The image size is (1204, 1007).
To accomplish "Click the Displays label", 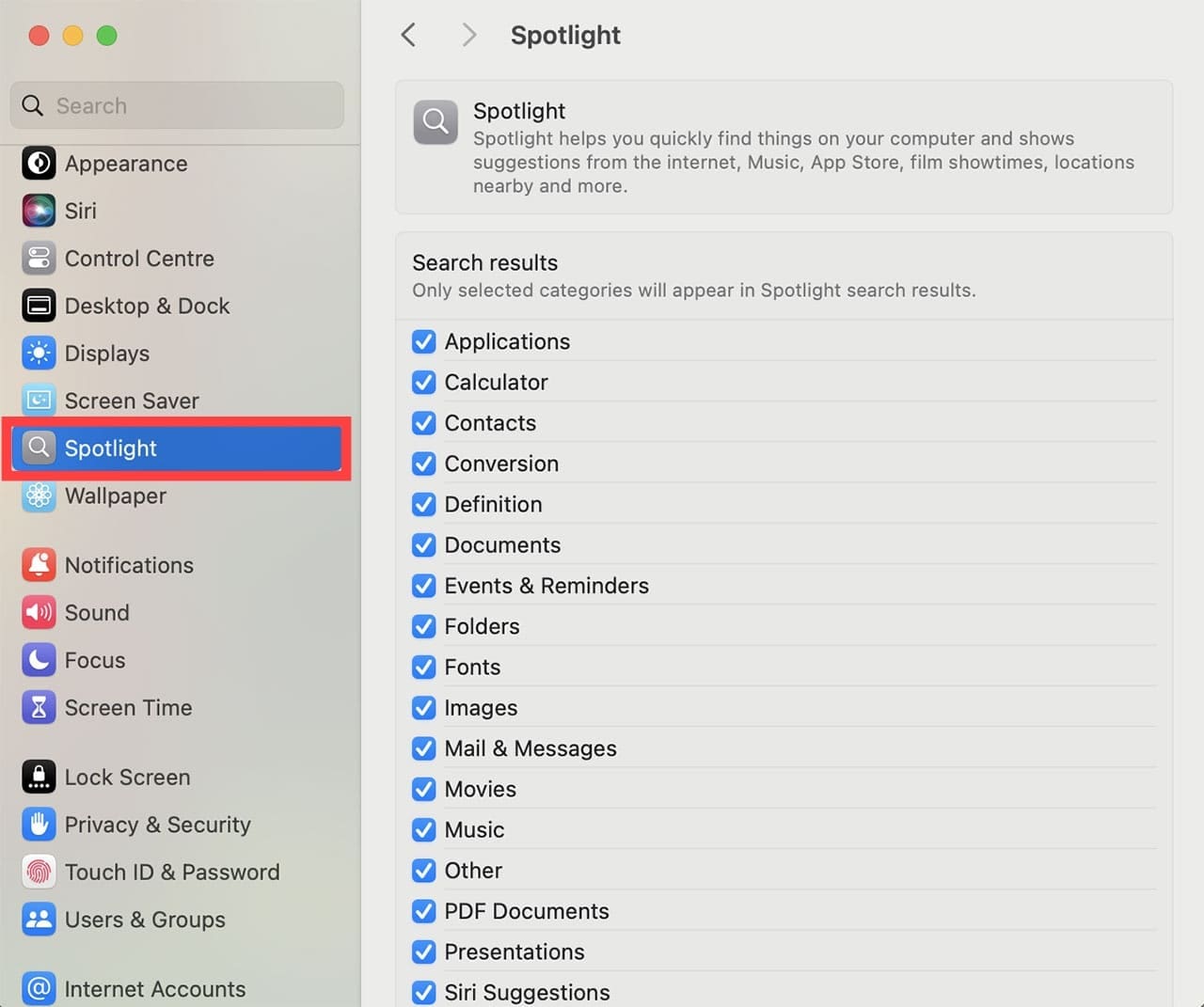I will pyautogui.click(x=107, y=354).
